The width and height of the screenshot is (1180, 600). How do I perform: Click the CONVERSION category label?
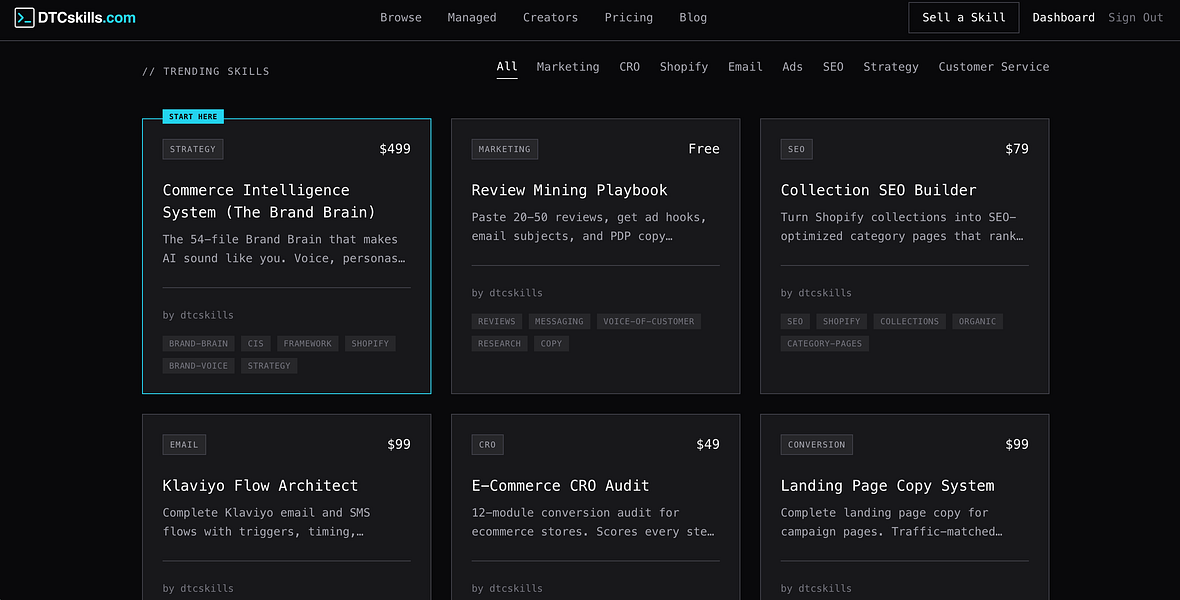(817, 445)
